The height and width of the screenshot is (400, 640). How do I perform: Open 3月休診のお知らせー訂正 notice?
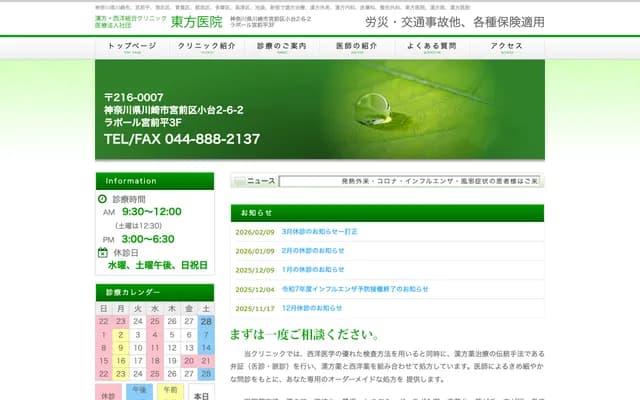tap(319, 231)
